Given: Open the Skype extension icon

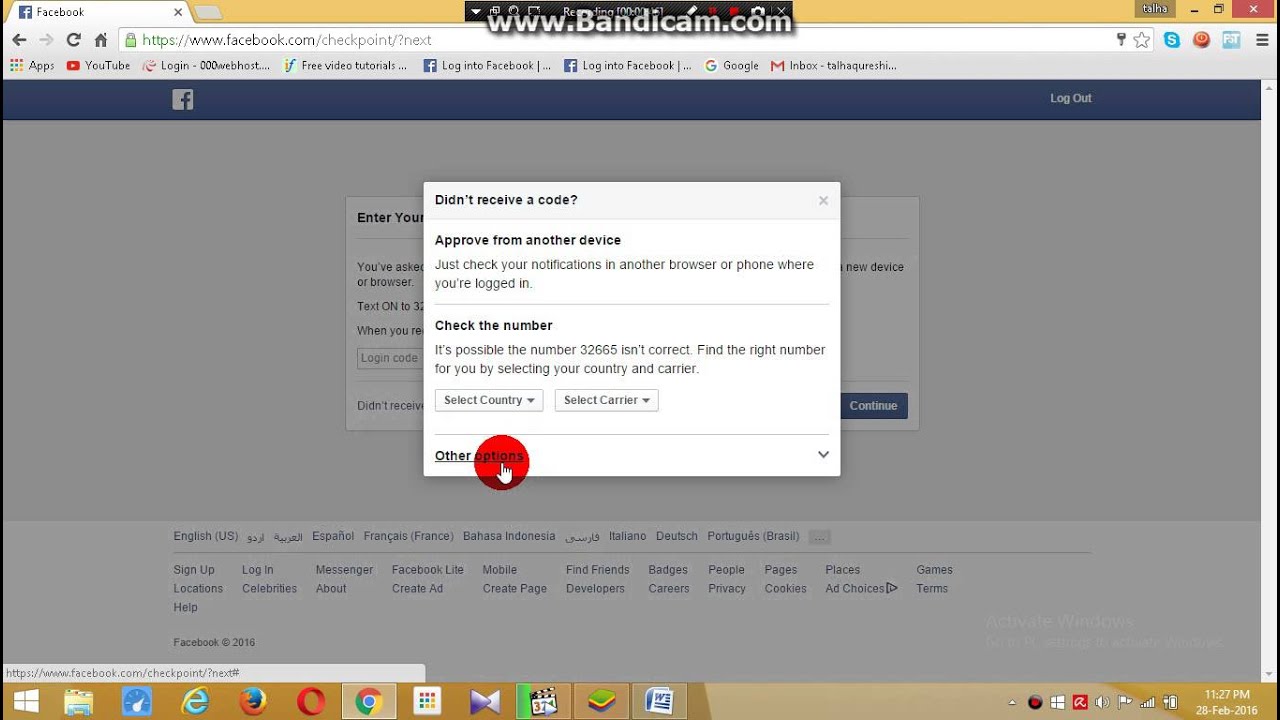Looking at the screenshot, I should pyautogui.click(x=1172, y=40).
